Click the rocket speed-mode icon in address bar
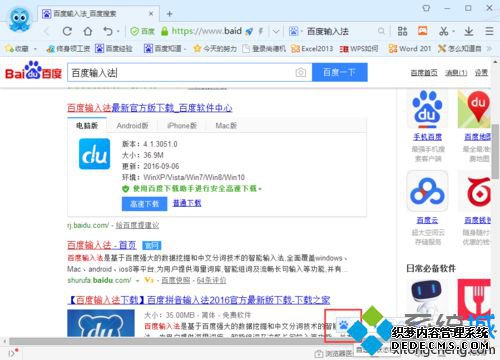This screenshot has width=500, height=360. click(249, 31)
